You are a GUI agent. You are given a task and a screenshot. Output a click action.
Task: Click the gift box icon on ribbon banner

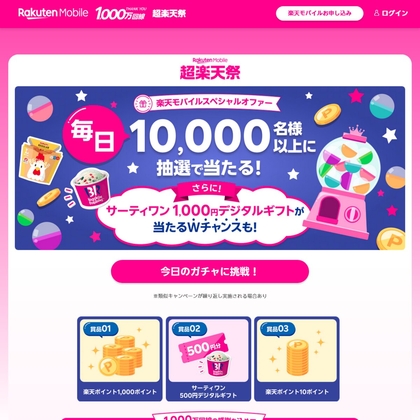pos(143,104)
